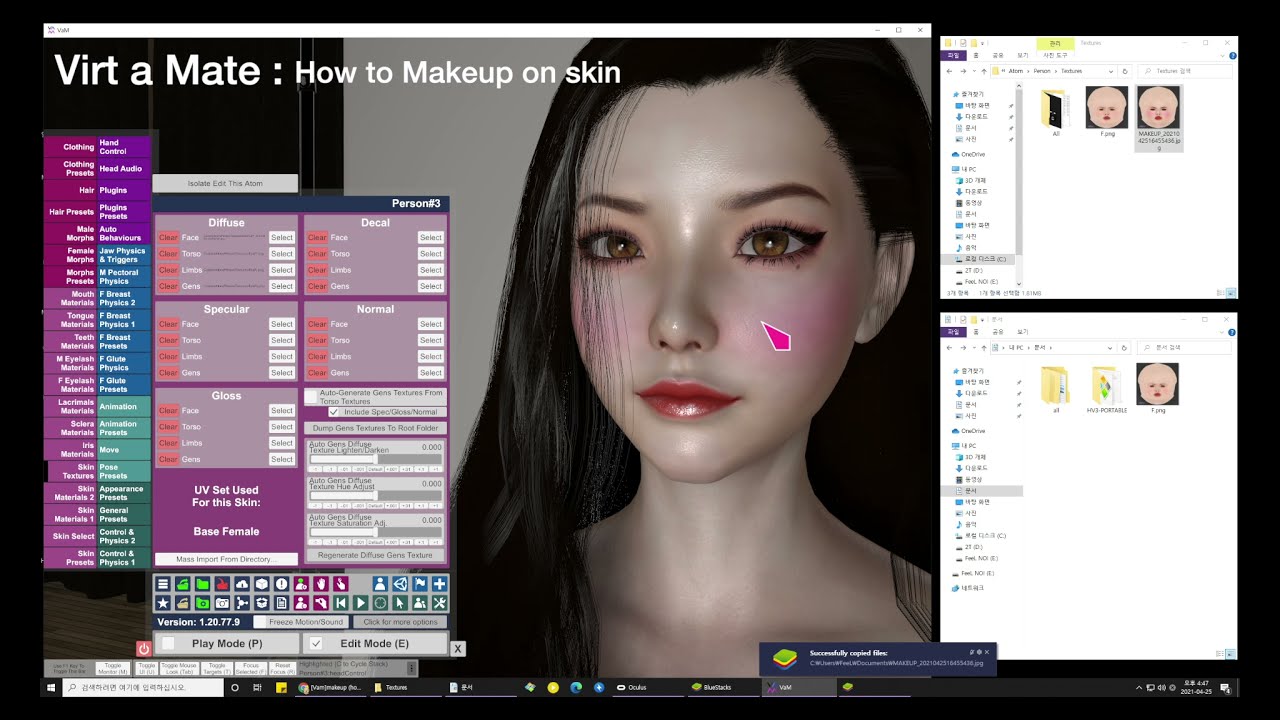The image size is (1280, 720).
Task: Click the magenta open hand icon
Action: [321, 584]
